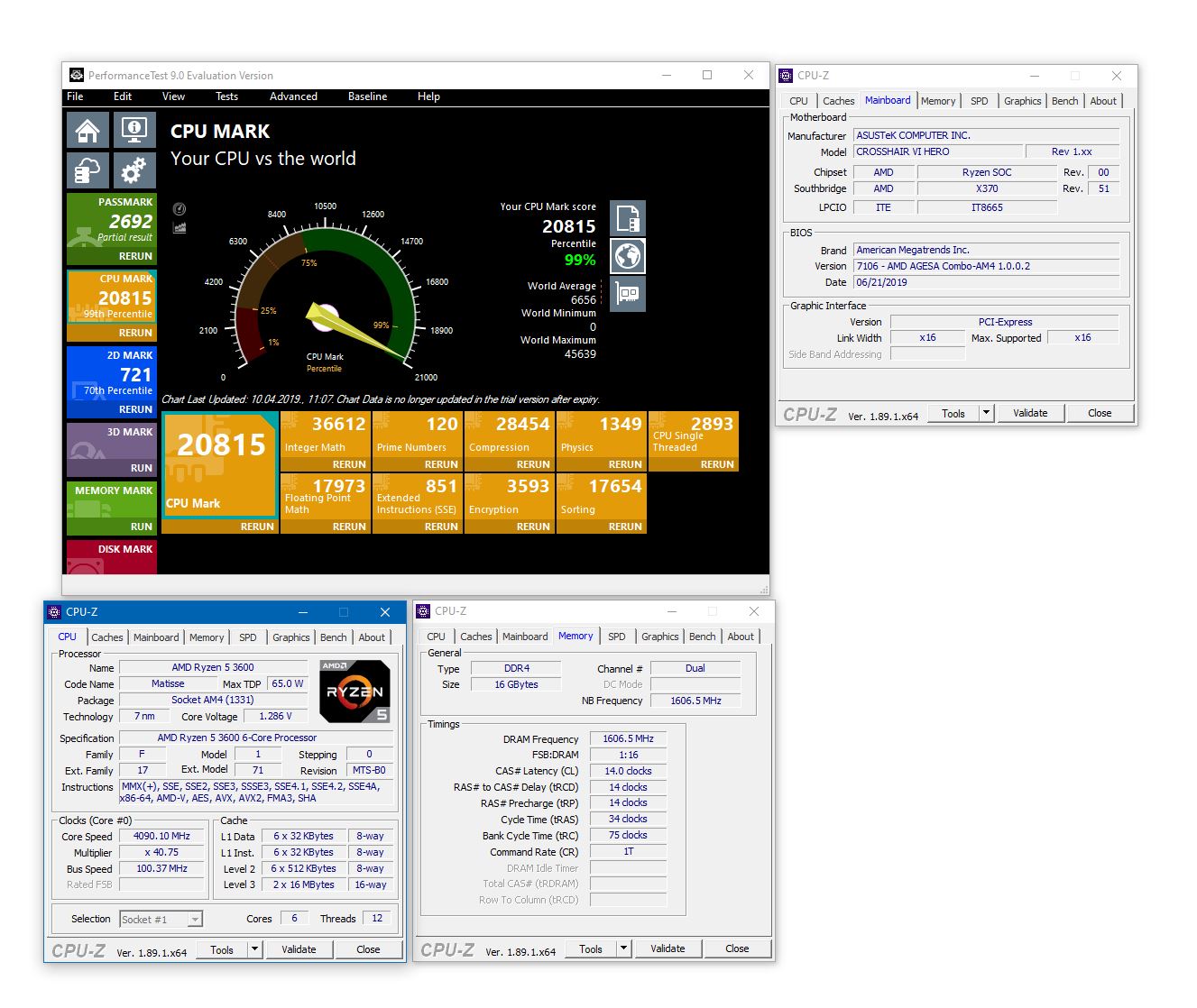Click the small chart view icon
This screenshot has height=1008, width=1197.
[x=180, y=227]
